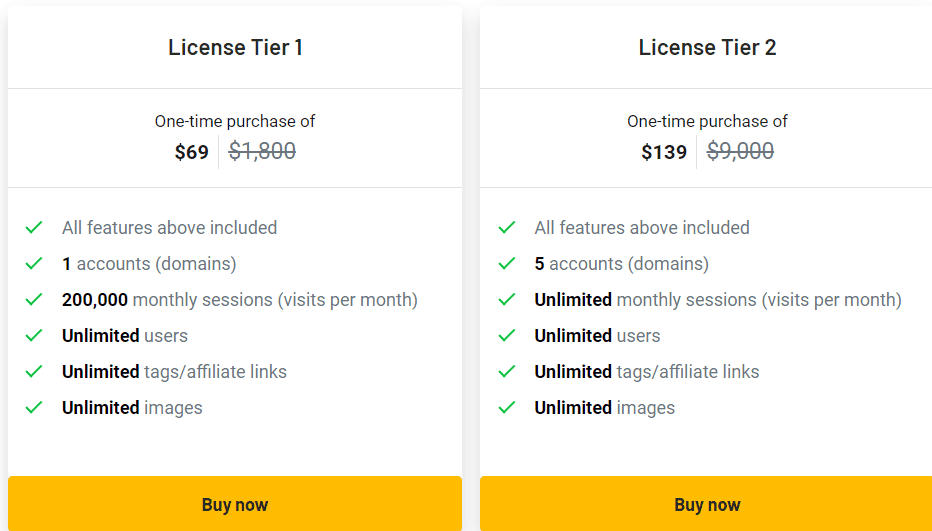
Task: Click Buy now for License Tier 2
Action: (x=707, y=504)
